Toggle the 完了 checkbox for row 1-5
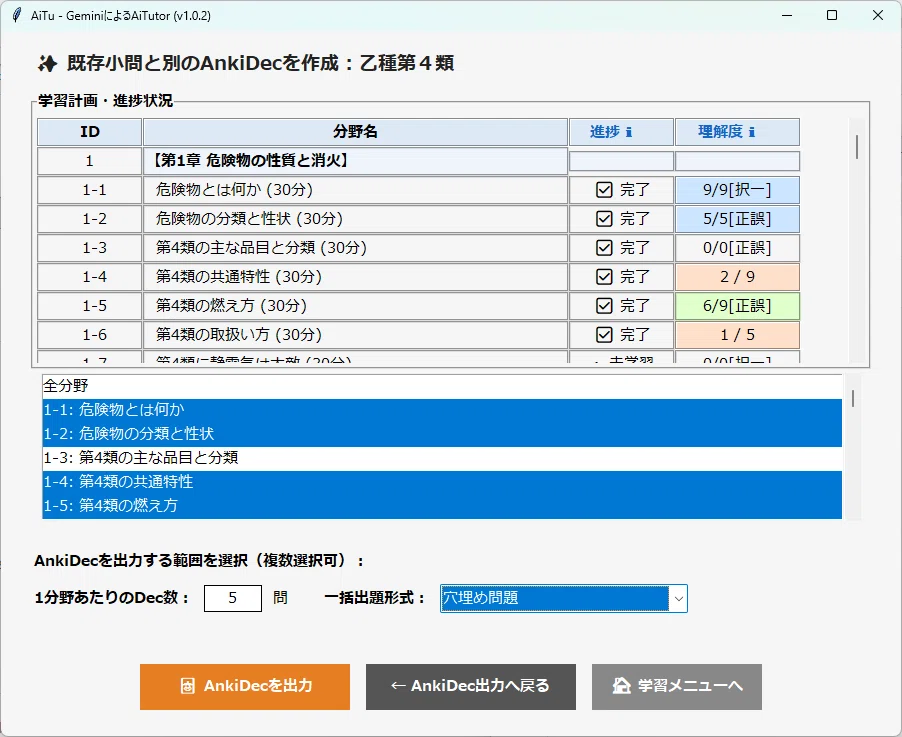The width and height of the screenshot is (902, 737). click(x=604, y=306)
